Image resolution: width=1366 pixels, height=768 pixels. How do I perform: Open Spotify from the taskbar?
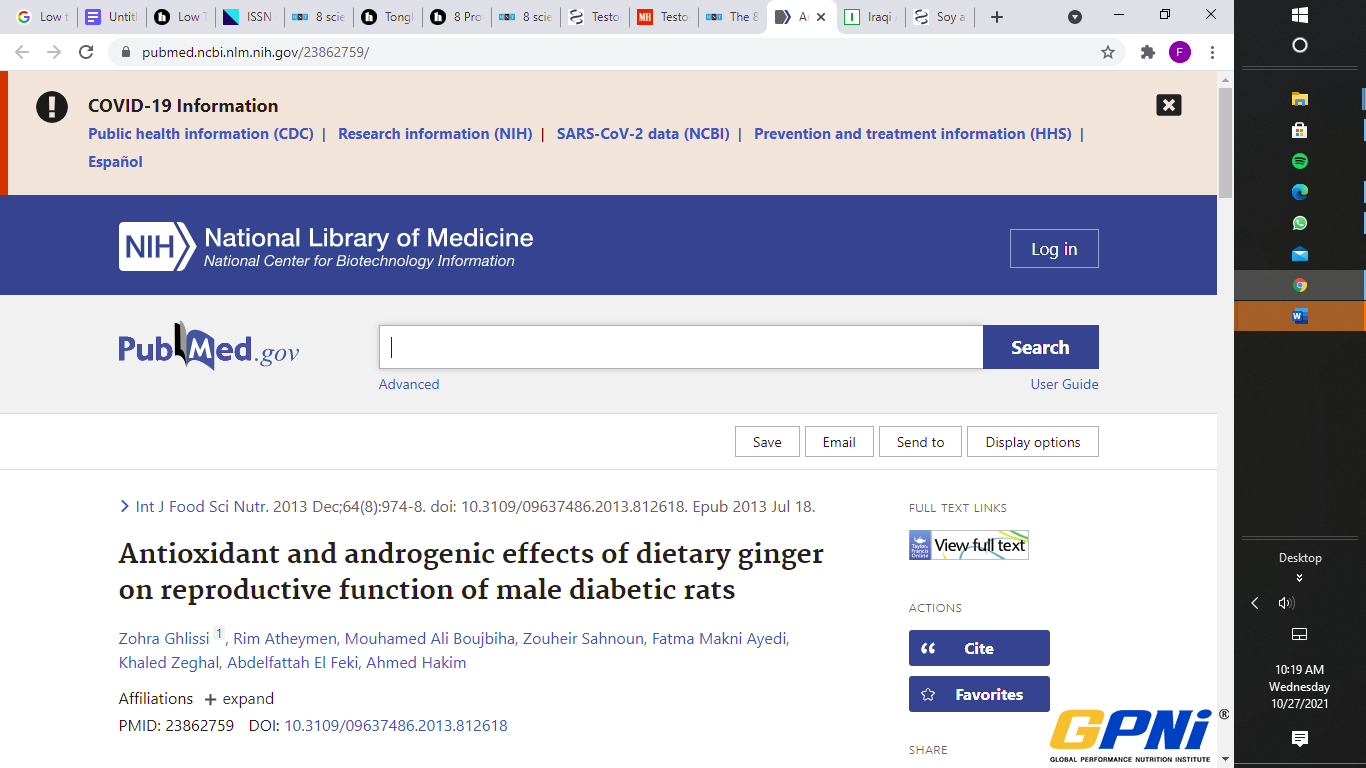1299,161
